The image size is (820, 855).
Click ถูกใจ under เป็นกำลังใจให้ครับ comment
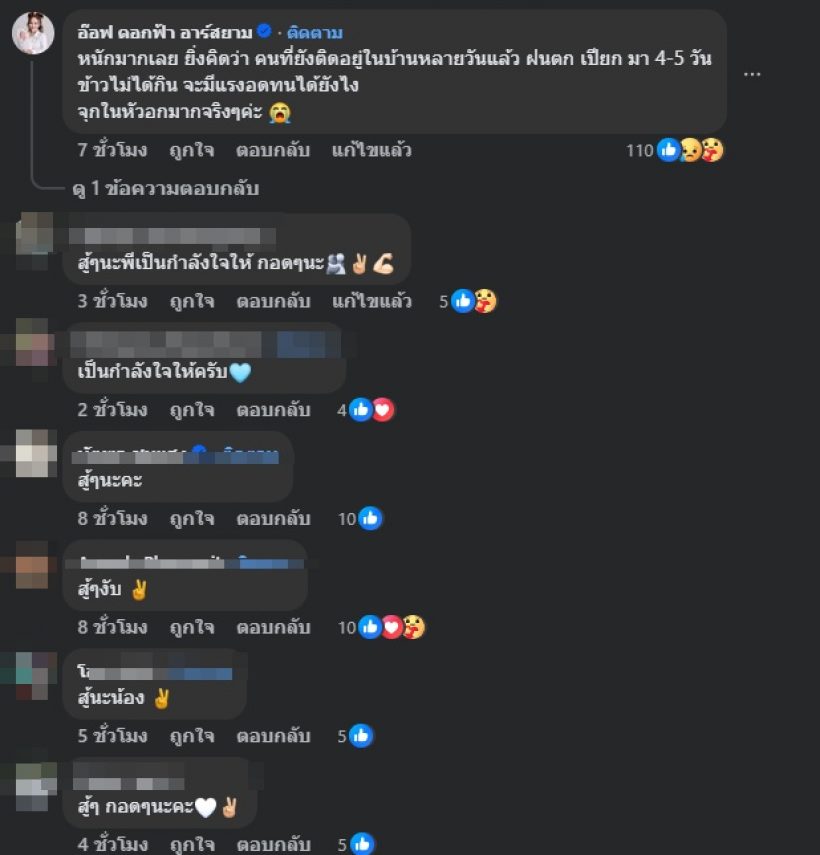tap(192, 410)
